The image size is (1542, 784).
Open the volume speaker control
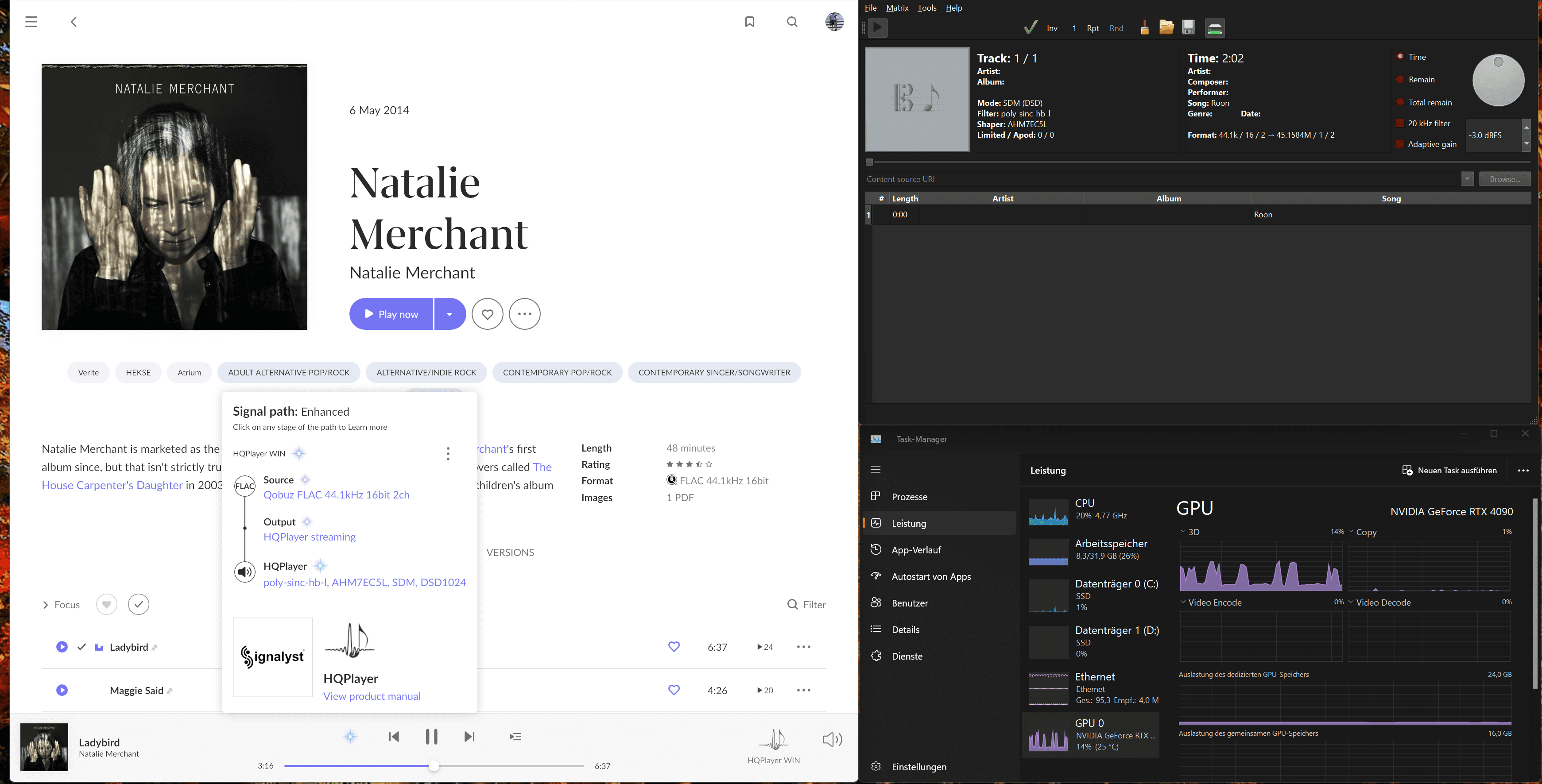(832, 740)
